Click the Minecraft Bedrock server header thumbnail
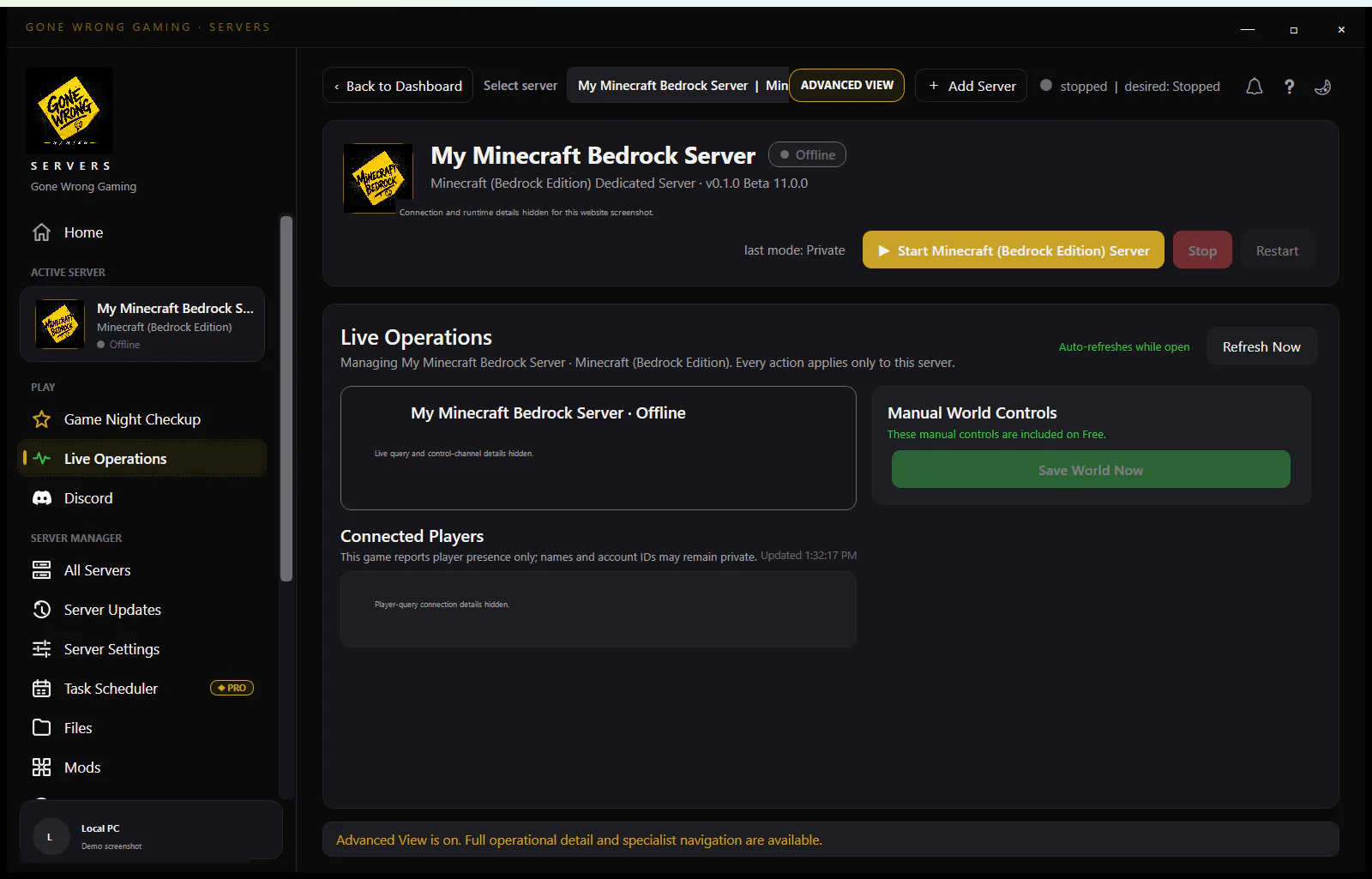Screen dimensions: 1372x879 point(378,178)
